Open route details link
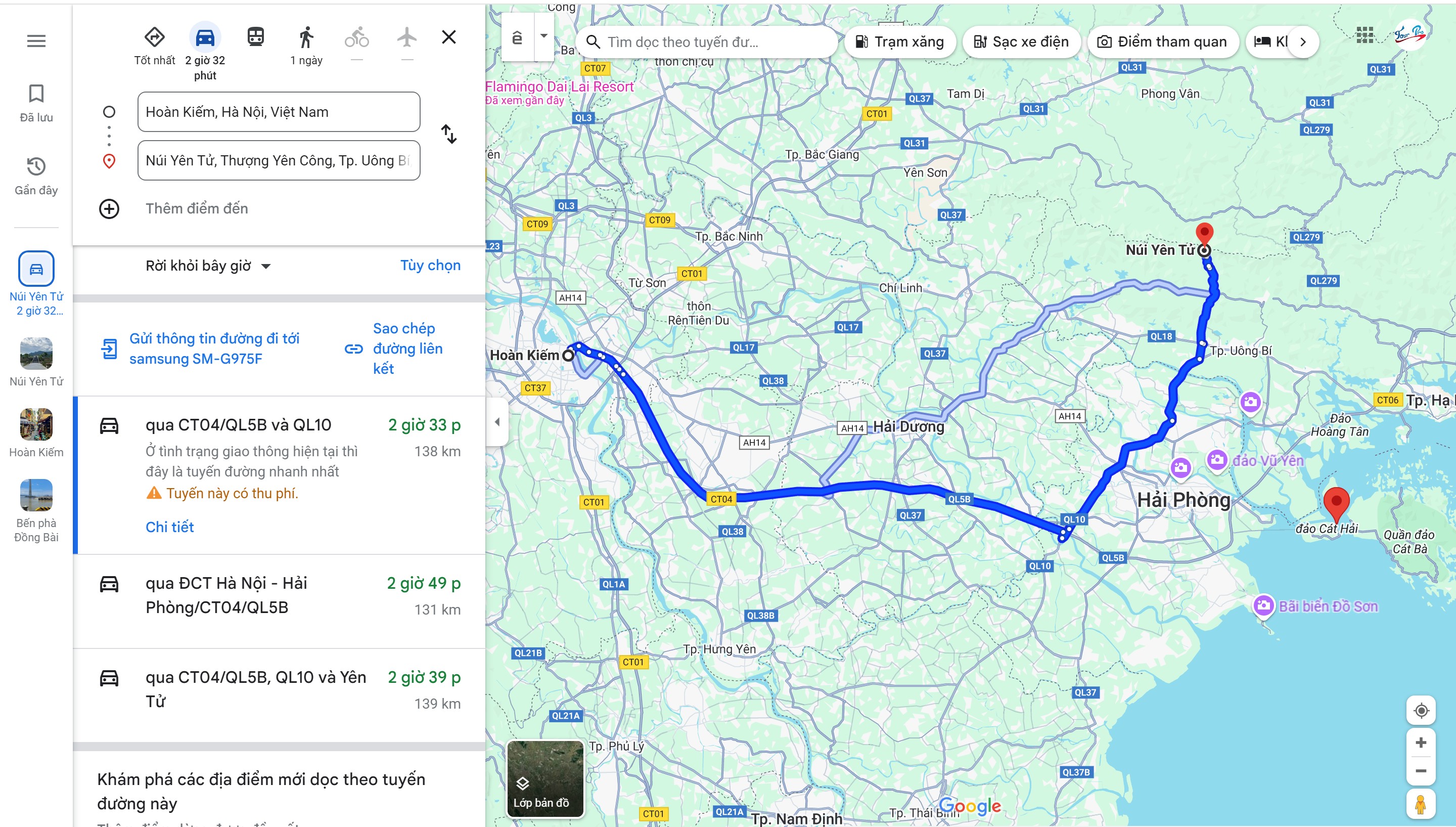 click(x=169, y=527)
